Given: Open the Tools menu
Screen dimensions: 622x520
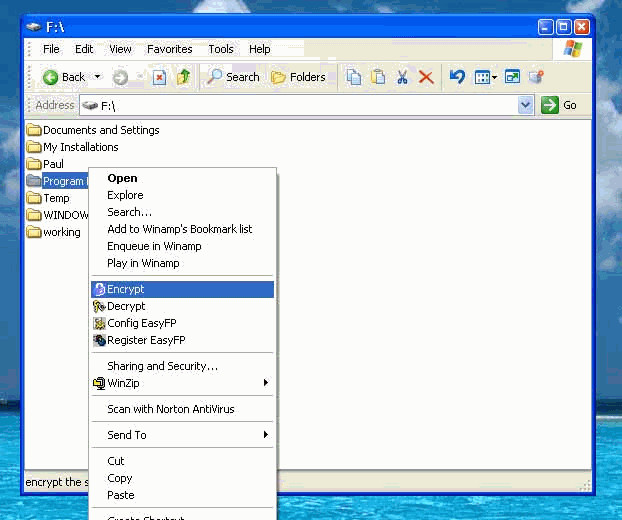Looking at the screenshot, I should click(221, 49).
